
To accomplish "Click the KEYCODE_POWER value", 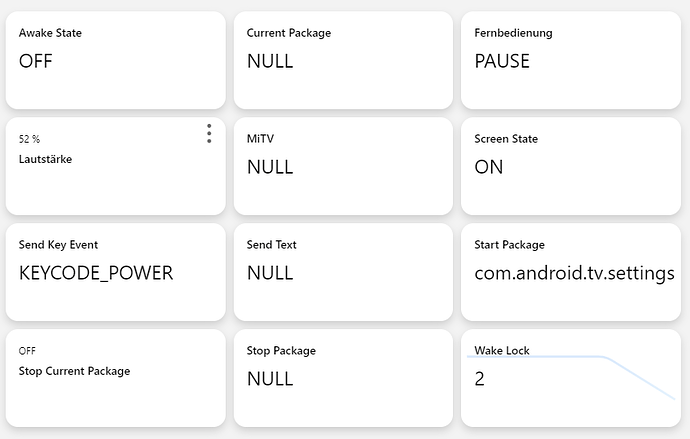I will 96,273.
